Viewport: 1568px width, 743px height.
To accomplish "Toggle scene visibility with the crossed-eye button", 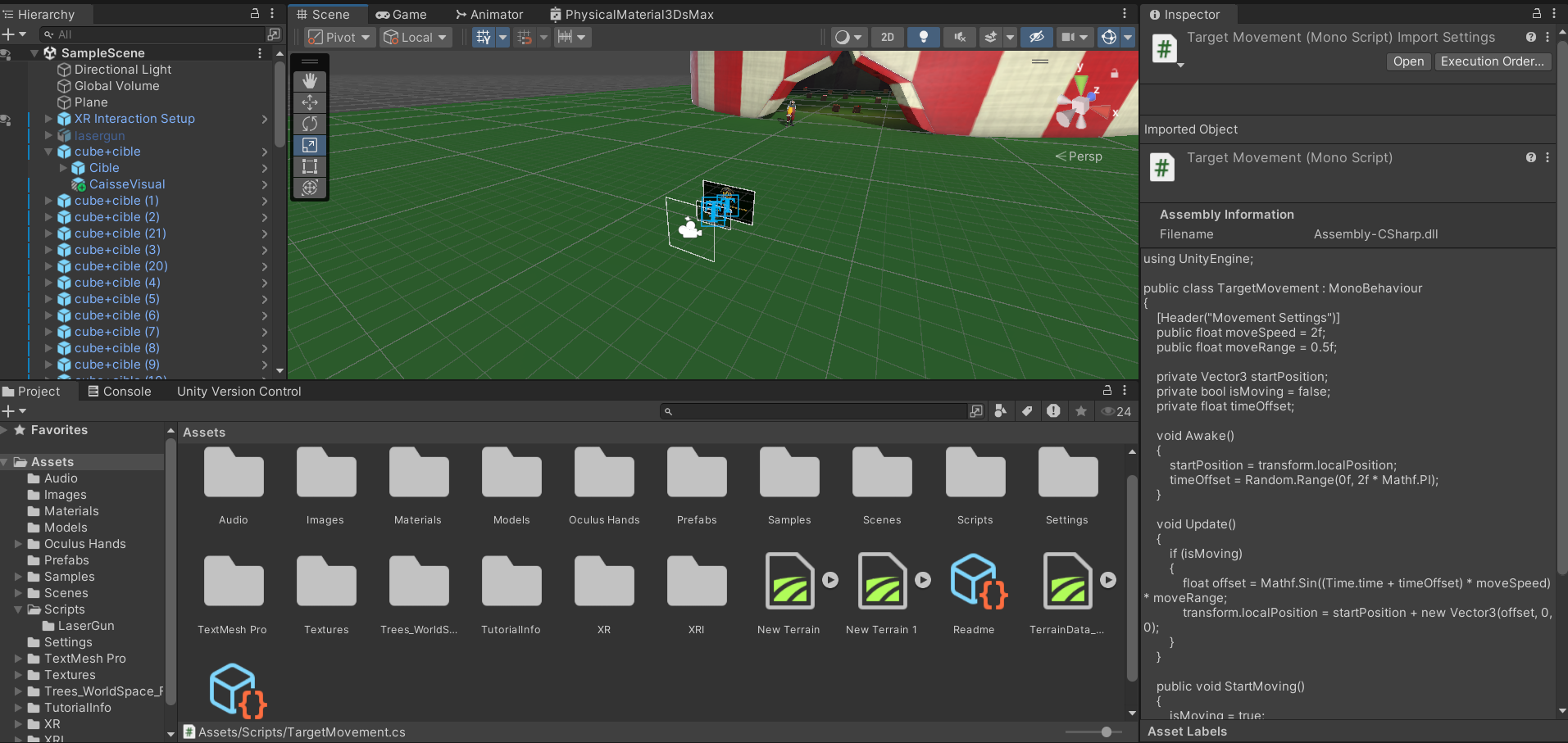I will (x=1037, y=37).
